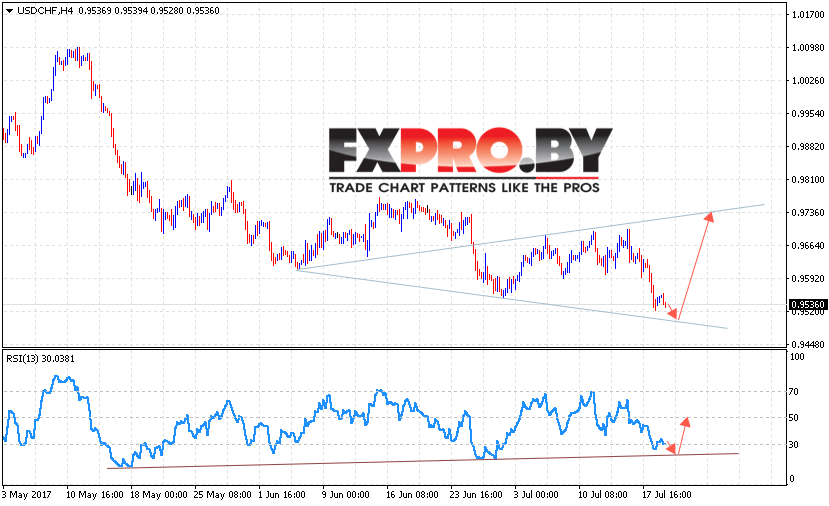The image size is (829, 506).
Task: Select the RSI(13) 30.0381 indicator label
Action: (x=40, y=359)
